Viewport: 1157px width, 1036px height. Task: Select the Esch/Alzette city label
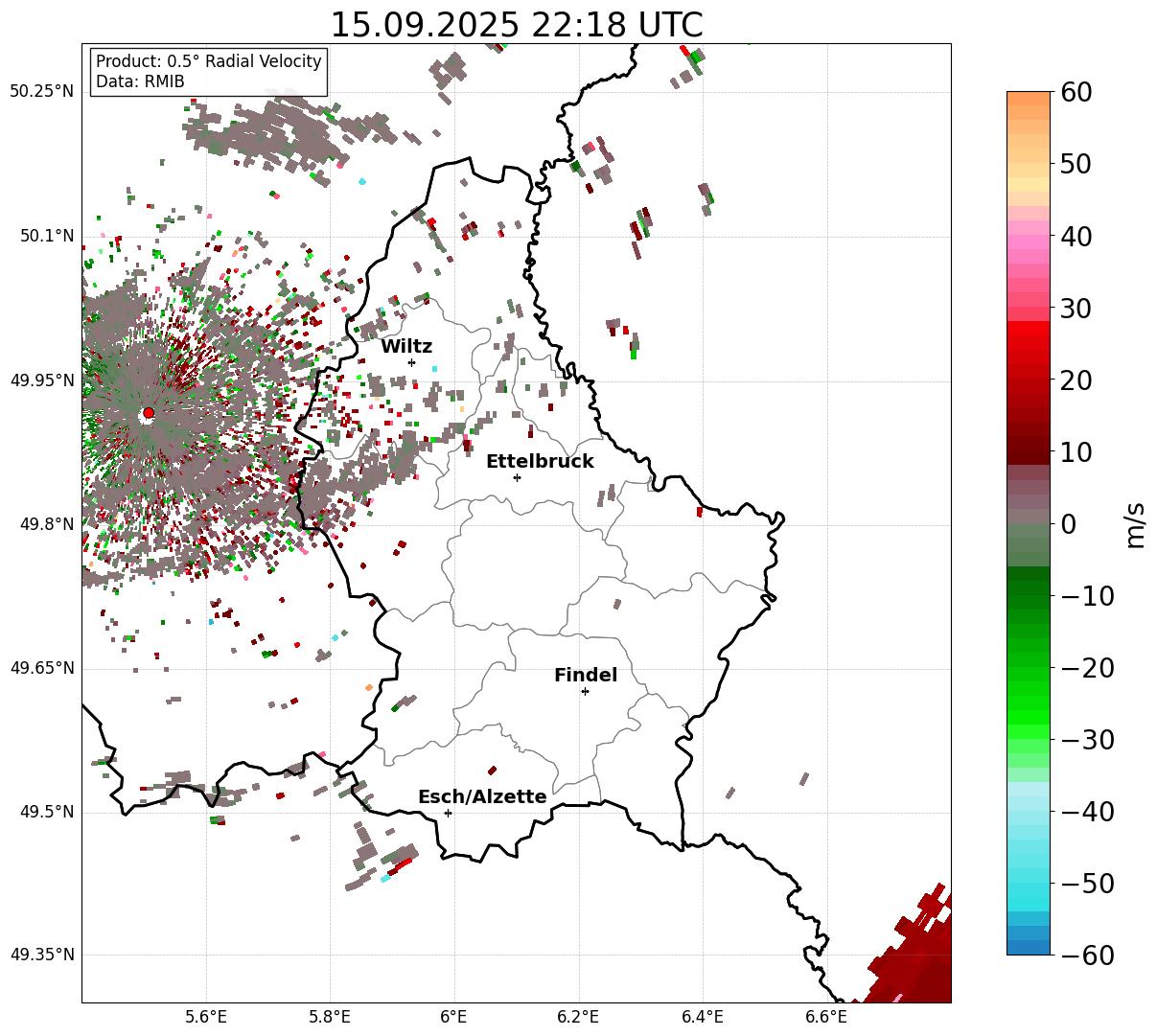click(x=482, y=797)
